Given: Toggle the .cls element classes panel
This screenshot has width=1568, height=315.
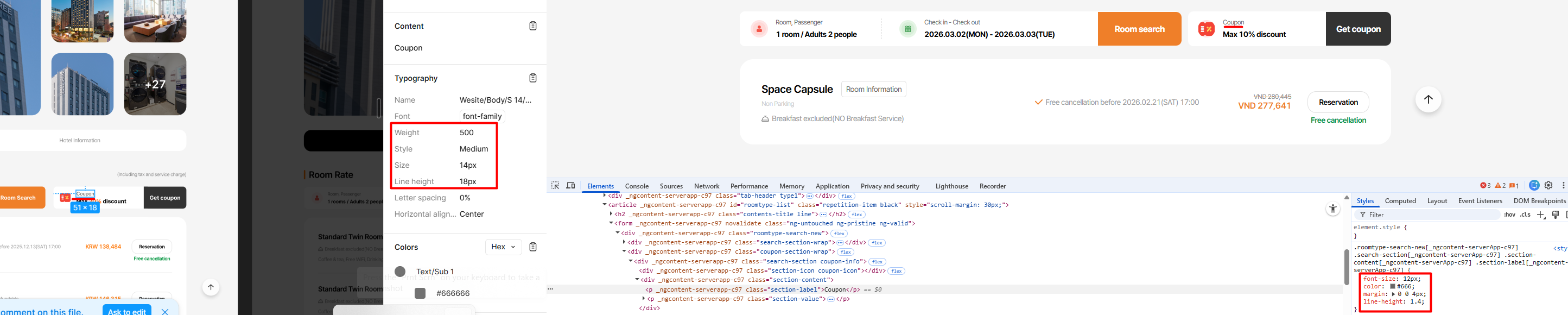Looking at the screenshot, I should [1525, 215].
